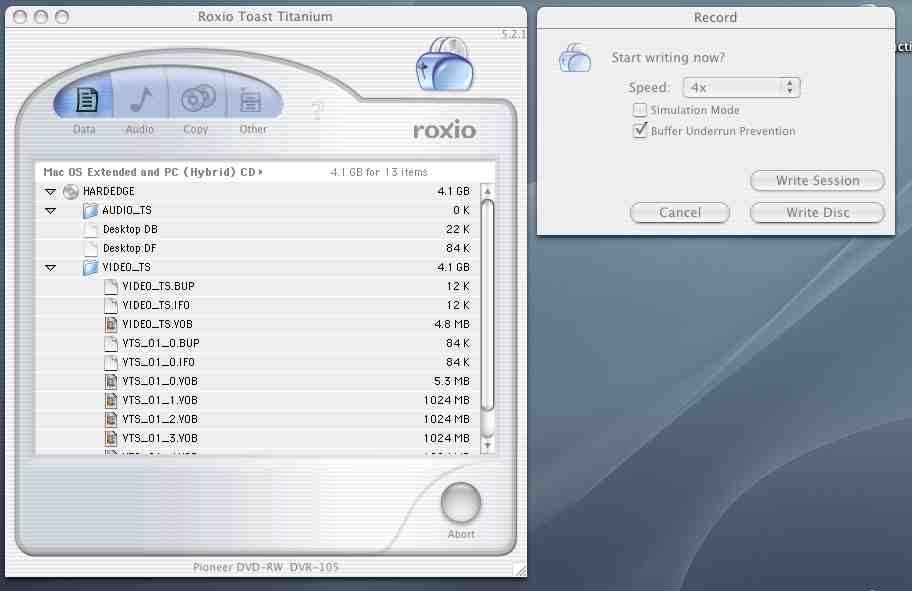Click the round Abort button
Screen dimensions: 912x591
point(461,502)
